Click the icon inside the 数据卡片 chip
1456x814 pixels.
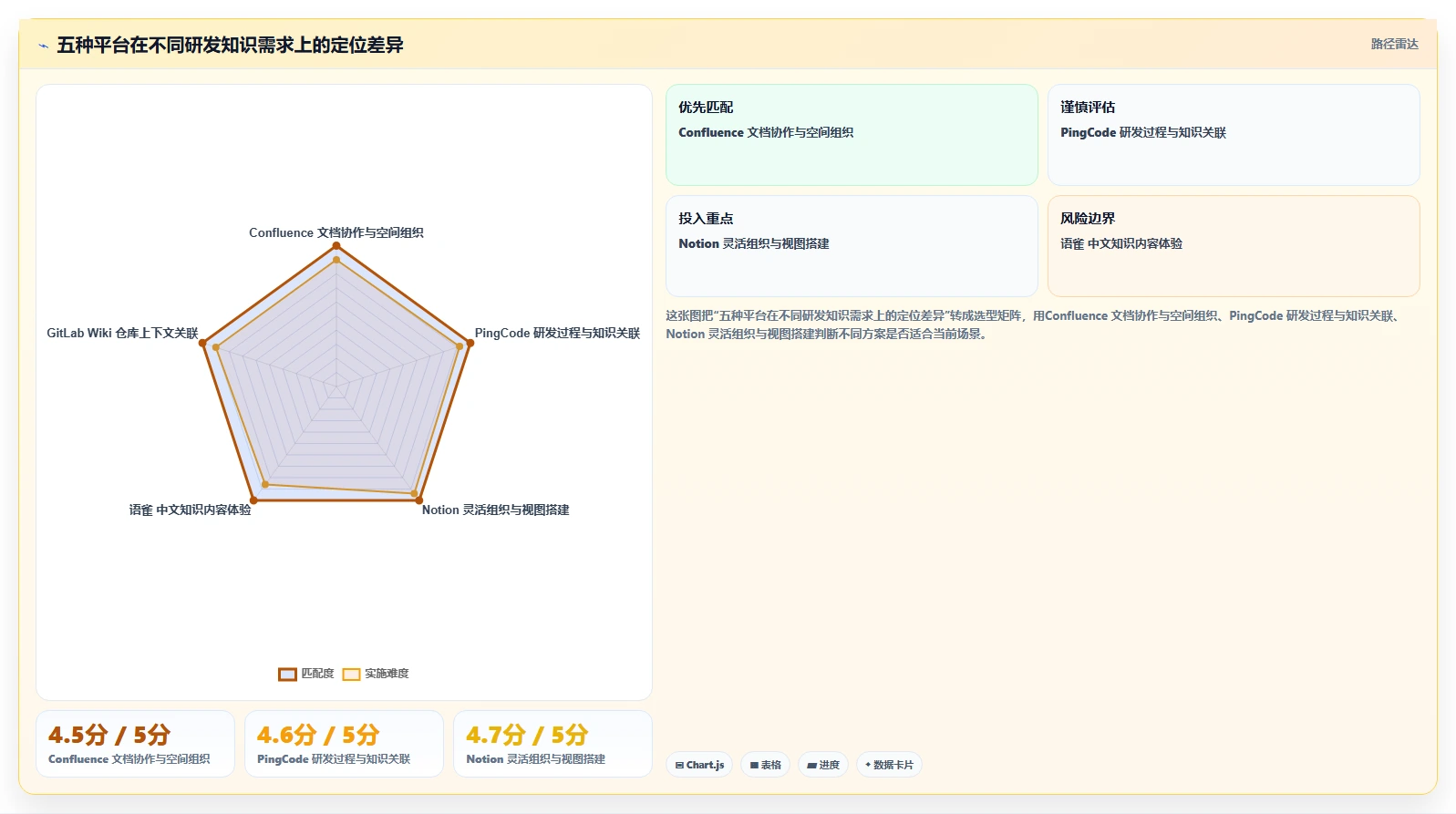(x=868, y=765)
